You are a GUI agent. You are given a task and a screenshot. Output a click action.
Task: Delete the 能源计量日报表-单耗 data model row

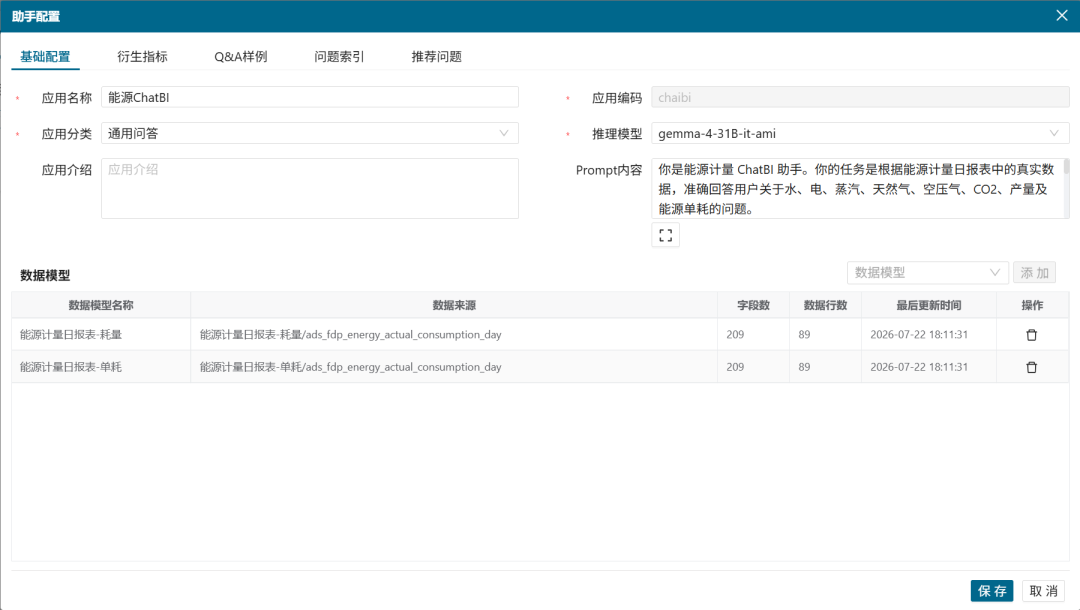pyautogui.click(x=1031, y=367)
